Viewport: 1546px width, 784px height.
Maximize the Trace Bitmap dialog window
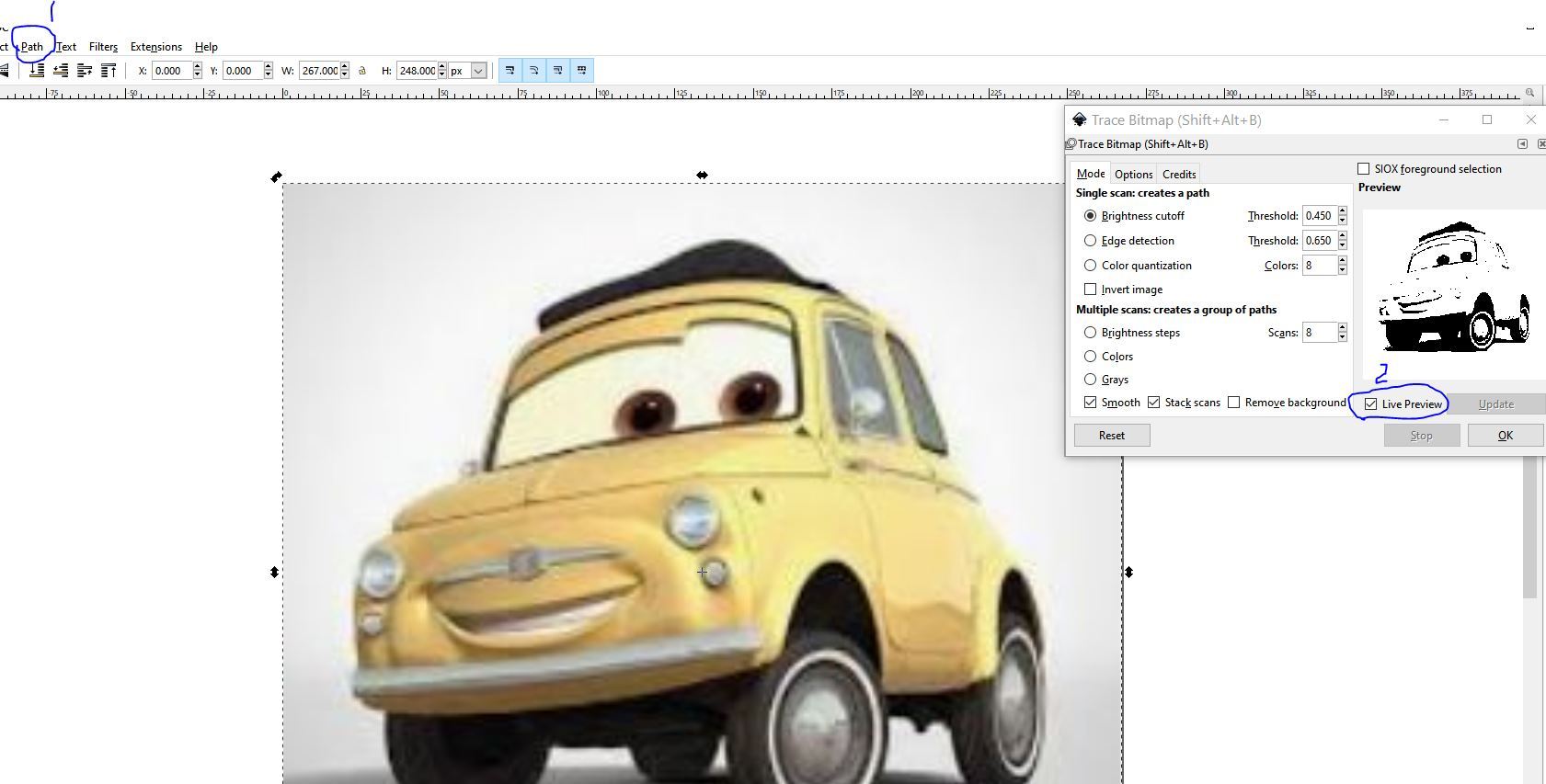tap(1487, 119)
